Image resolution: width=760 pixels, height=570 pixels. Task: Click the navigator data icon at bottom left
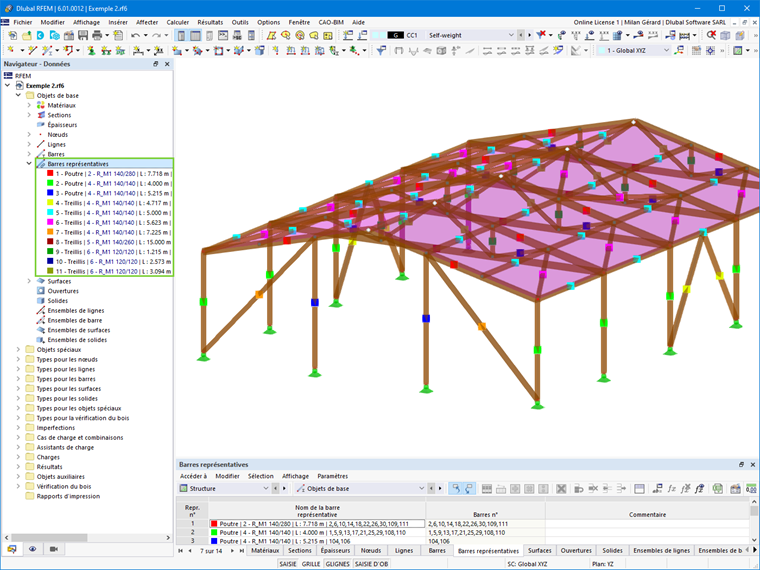[x=12, y=549]
